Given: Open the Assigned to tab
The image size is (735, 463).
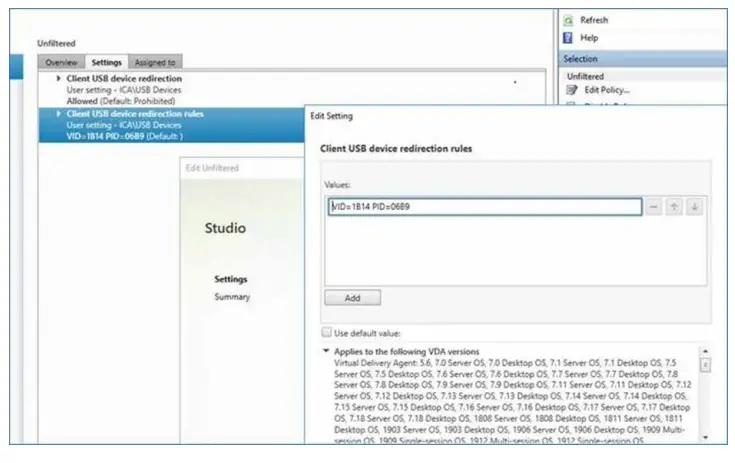Looking at the screenshot, I should tap(155, 62).
